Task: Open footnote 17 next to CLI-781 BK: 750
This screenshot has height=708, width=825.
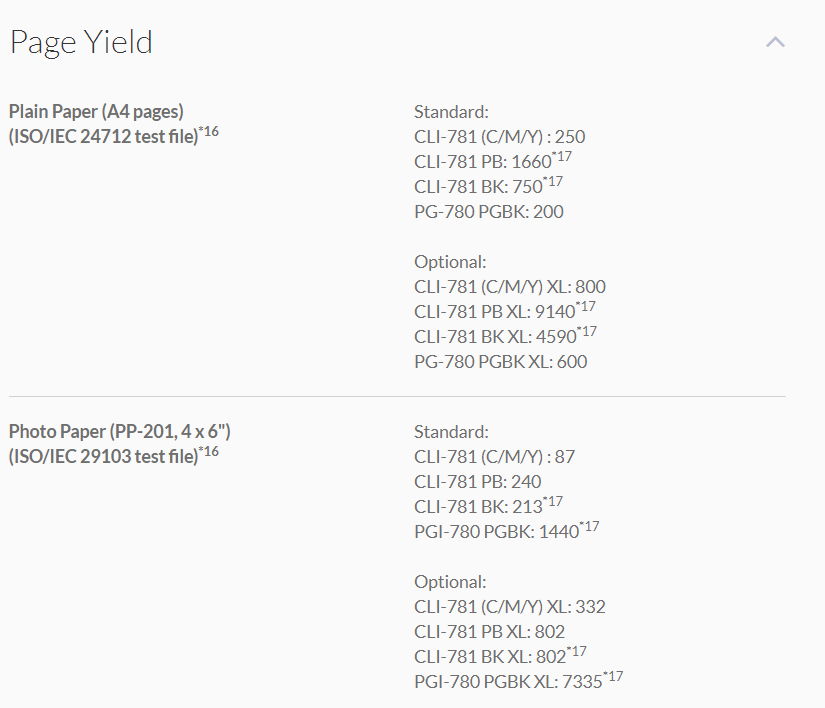Action: [553, 181]
